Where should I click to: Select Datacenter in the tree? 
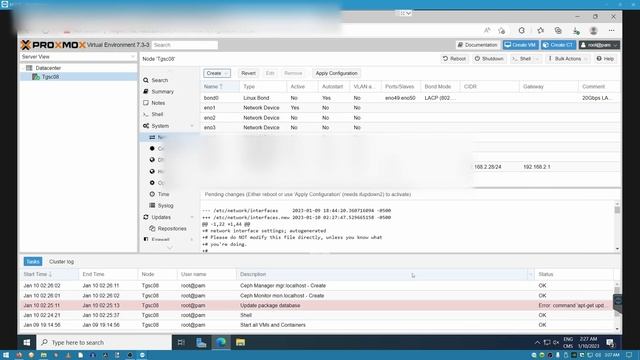coord(48,68)
